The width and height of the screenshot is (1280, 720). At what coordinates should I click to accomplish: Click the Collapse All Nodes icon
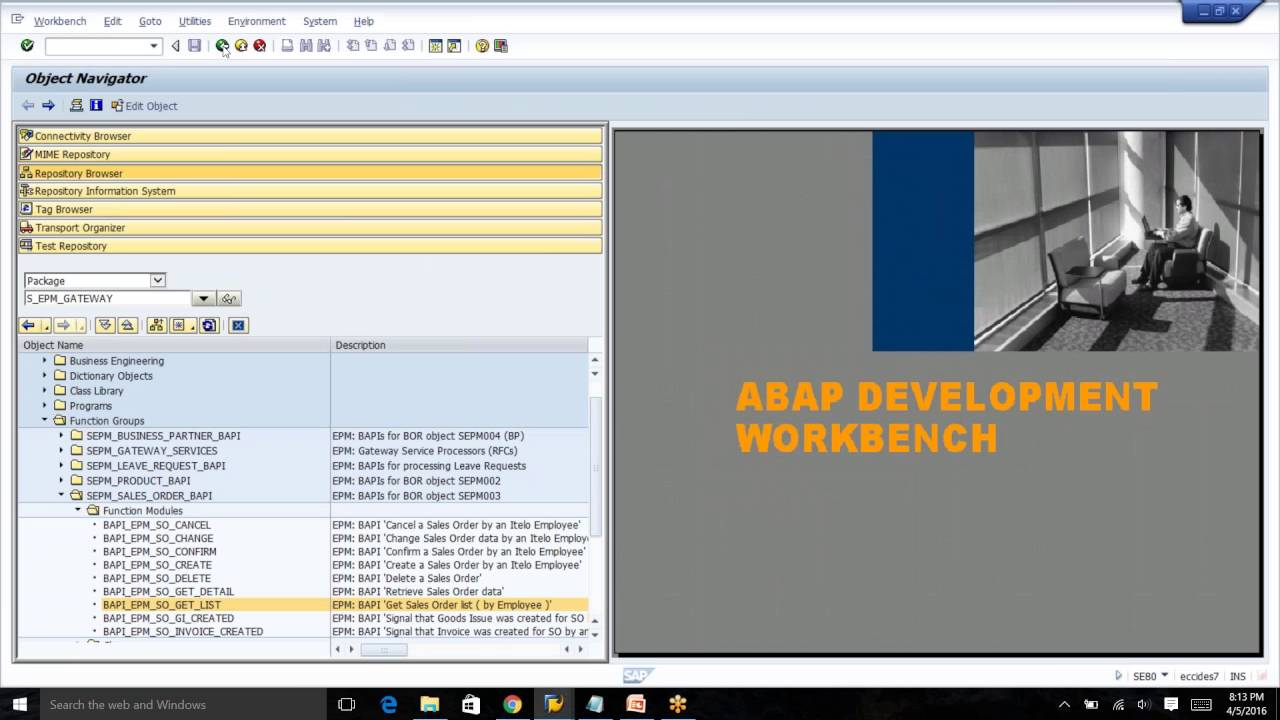[127, 325]
